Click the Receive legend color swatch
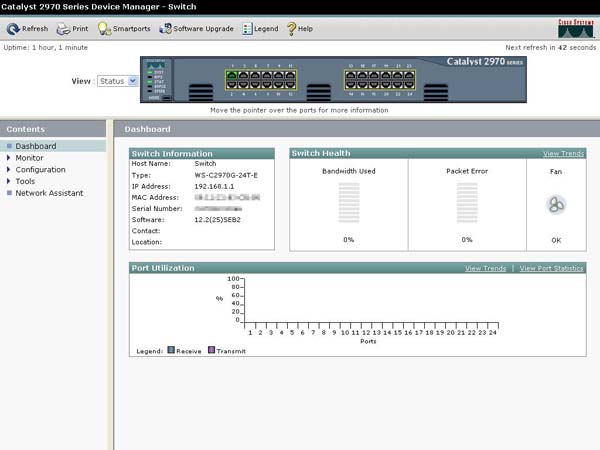The image size is (600, 450). tap(171, 350)
